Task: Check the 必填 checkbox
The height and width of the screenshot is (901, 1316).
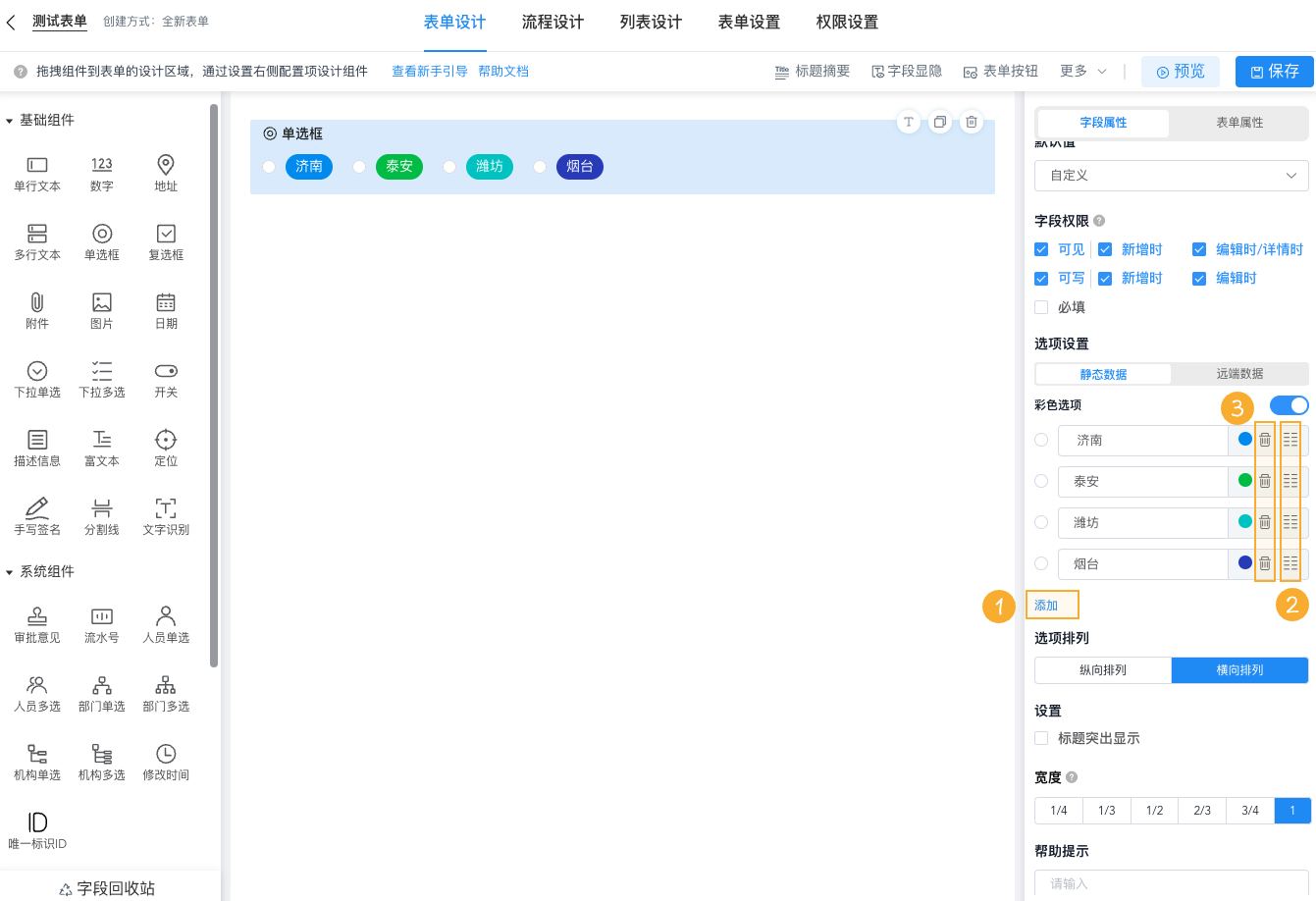Action: pyautogui.click(x=1040, y=306)
